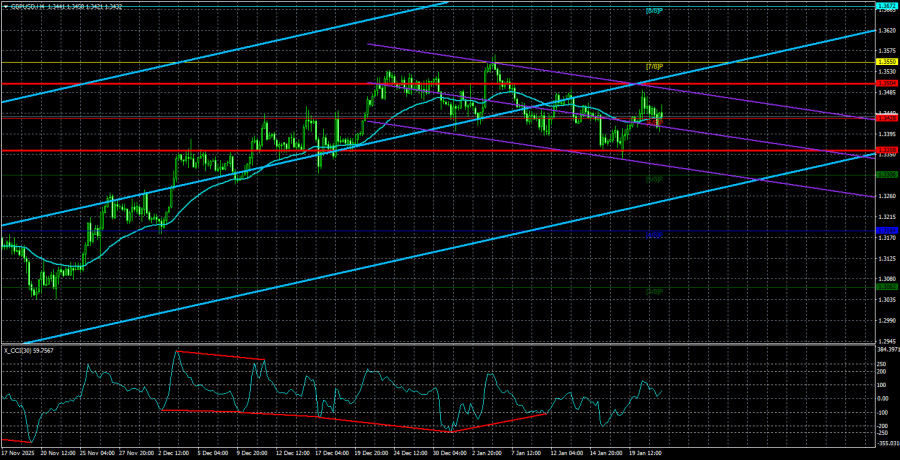The image size is (900, 460).
Task: Click the yellow 1.3550 price tag
Action: (x=885, y=62)
